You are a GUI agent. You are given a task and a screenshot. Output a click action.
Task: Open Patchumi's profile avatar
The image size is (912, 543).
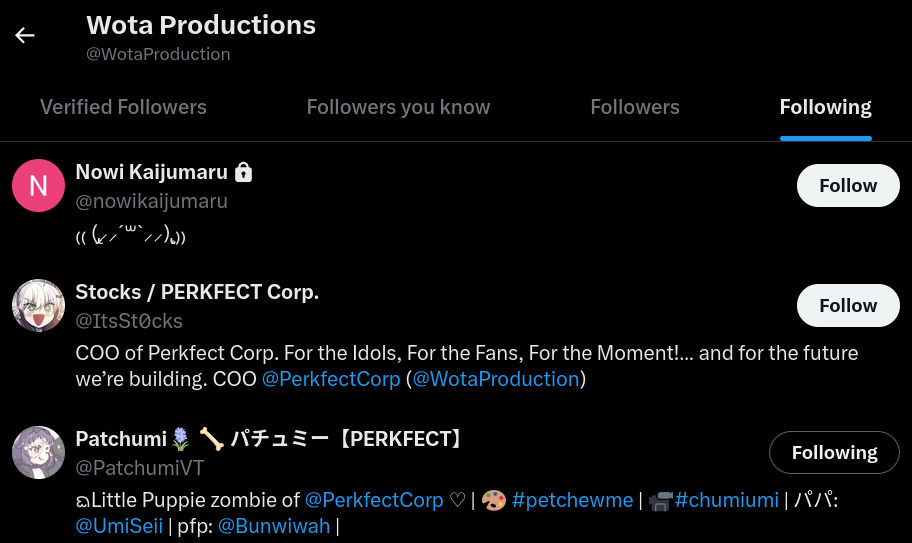coord(38,452)
